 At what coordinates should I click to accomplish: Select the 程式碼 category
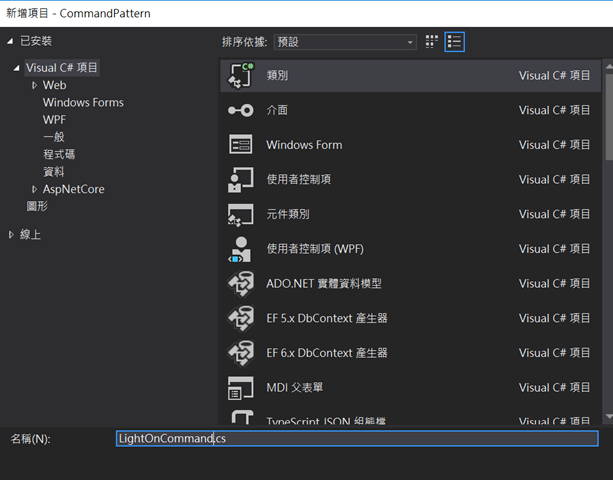click(x=59, y=154)
